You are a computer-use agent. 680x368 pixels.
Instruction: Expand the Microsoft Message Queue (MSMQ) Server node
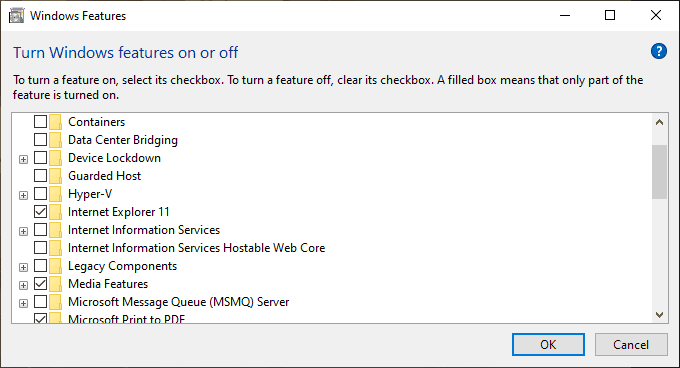click(23, 303)
